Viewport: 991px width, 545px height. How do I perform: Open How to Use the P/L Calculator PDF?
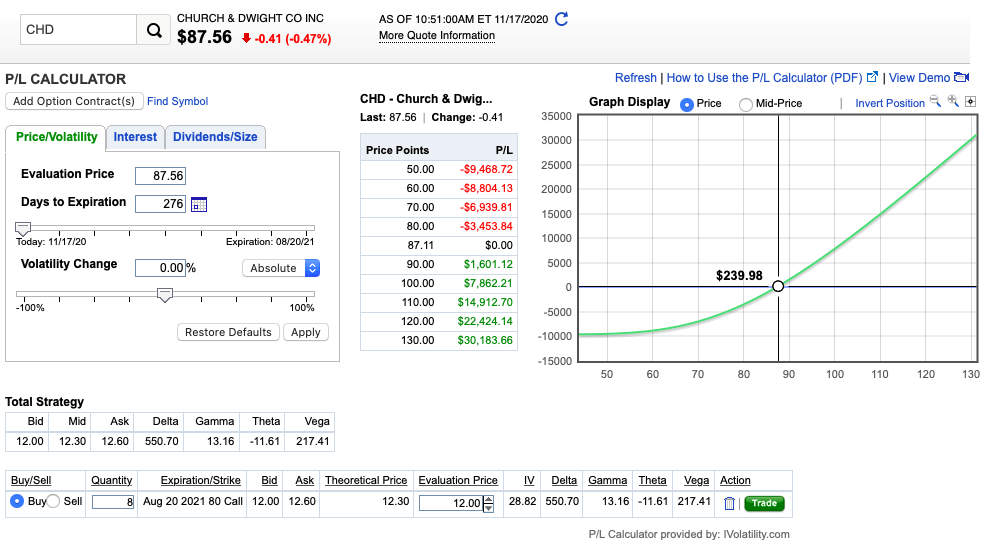[764, 78]
